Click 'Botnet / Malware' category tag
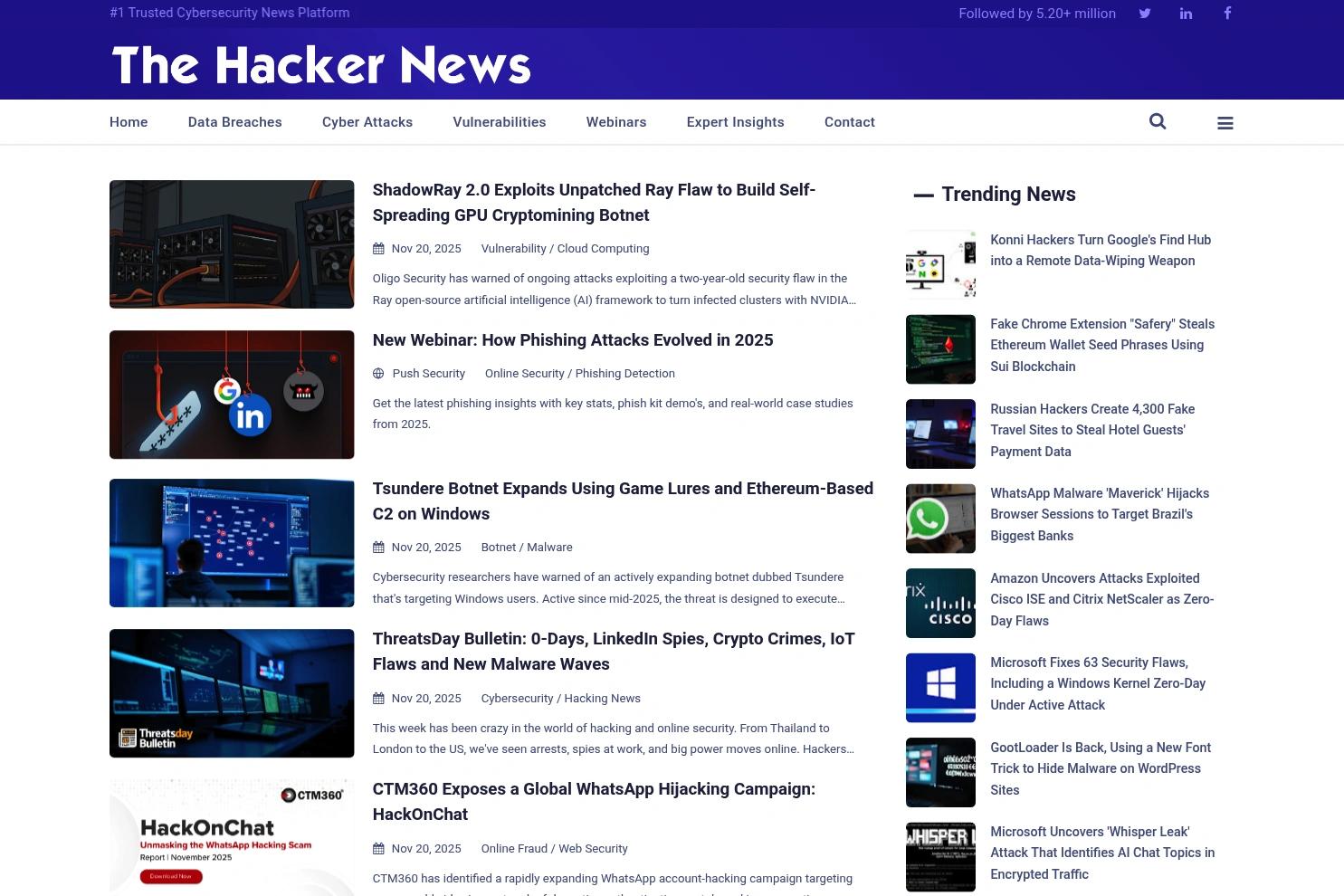 pyautogui.click(x=527, y=548)
